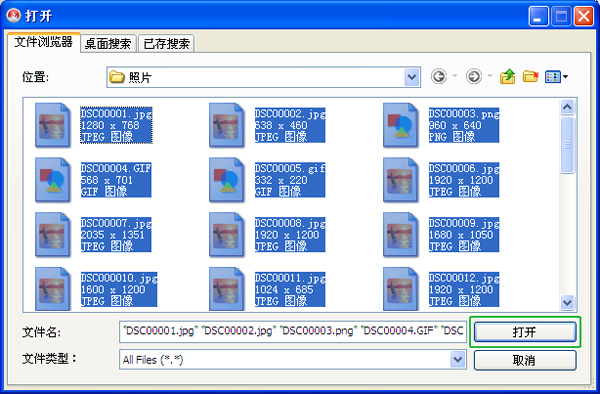Viewport: 600px width, 394px height.
Task: Create a new folder icon
Action: (x=530, y=77)
